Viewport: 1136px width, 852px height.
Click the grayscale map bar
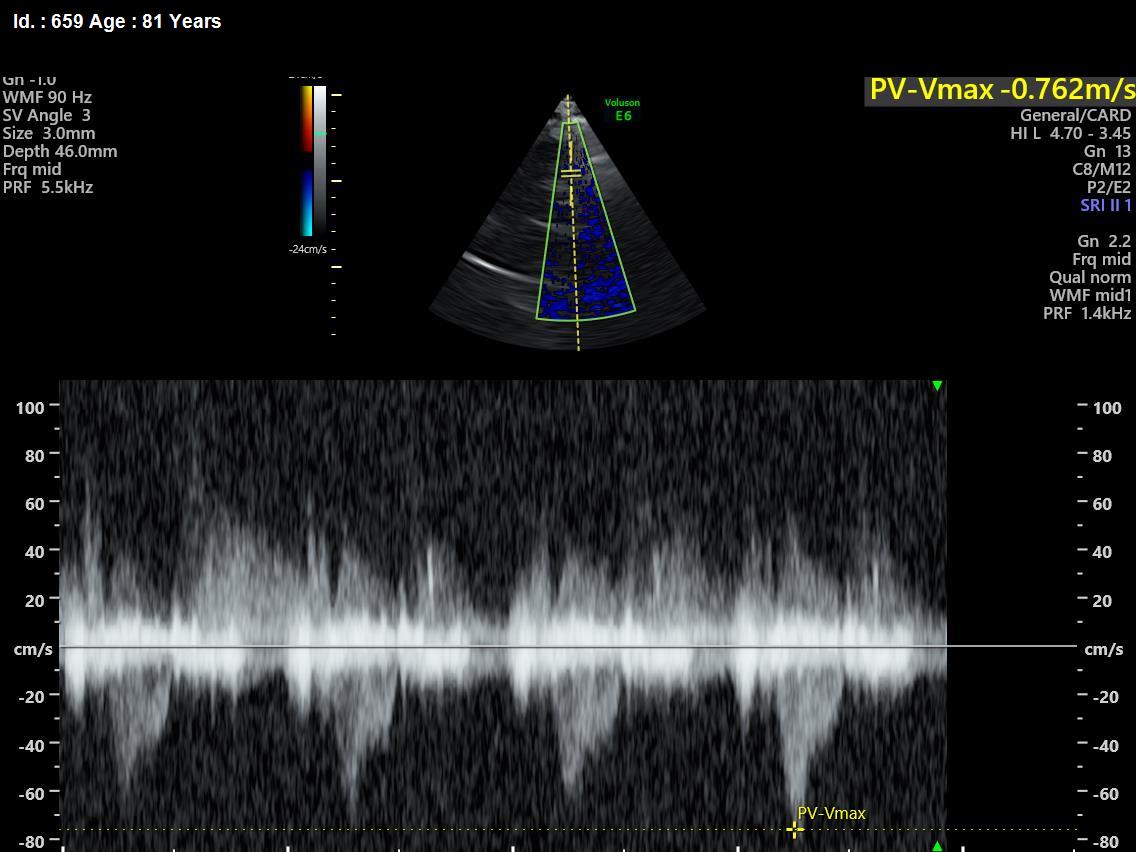(320, 161)
